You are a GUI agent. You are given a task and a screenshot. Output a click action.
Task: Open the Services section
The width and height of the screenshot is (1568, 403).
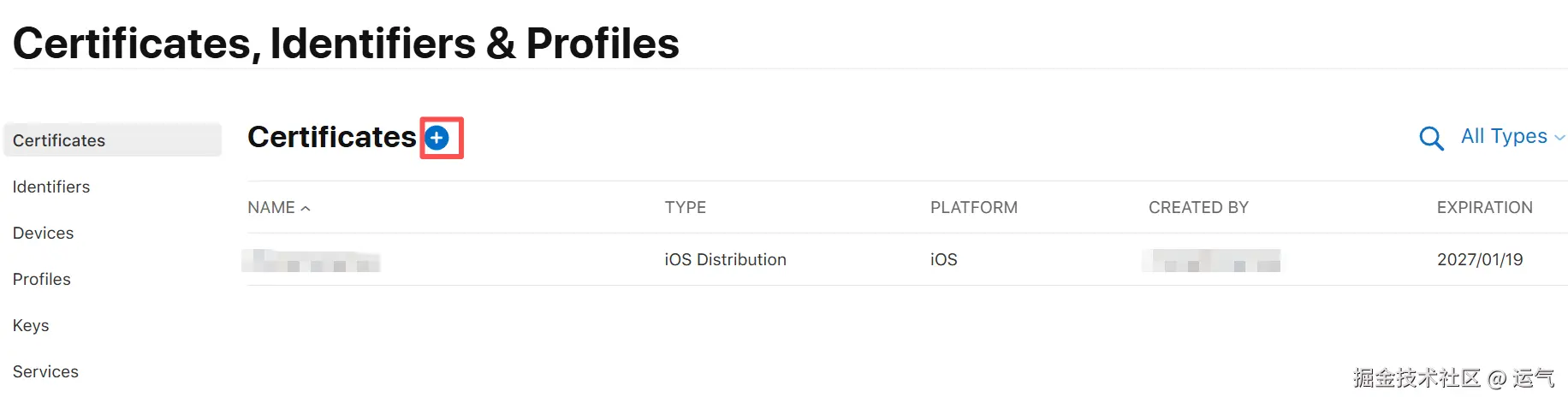point(45,371)
